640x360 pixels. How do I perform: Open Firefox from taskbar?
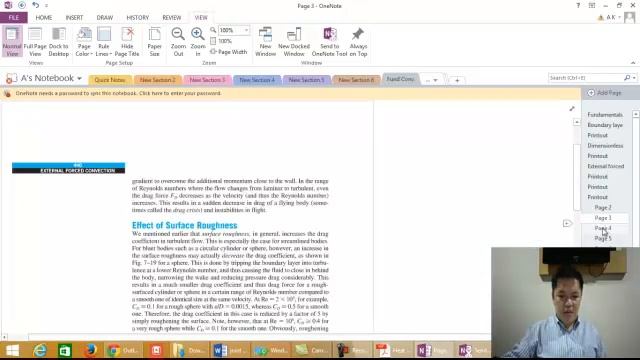90,350
